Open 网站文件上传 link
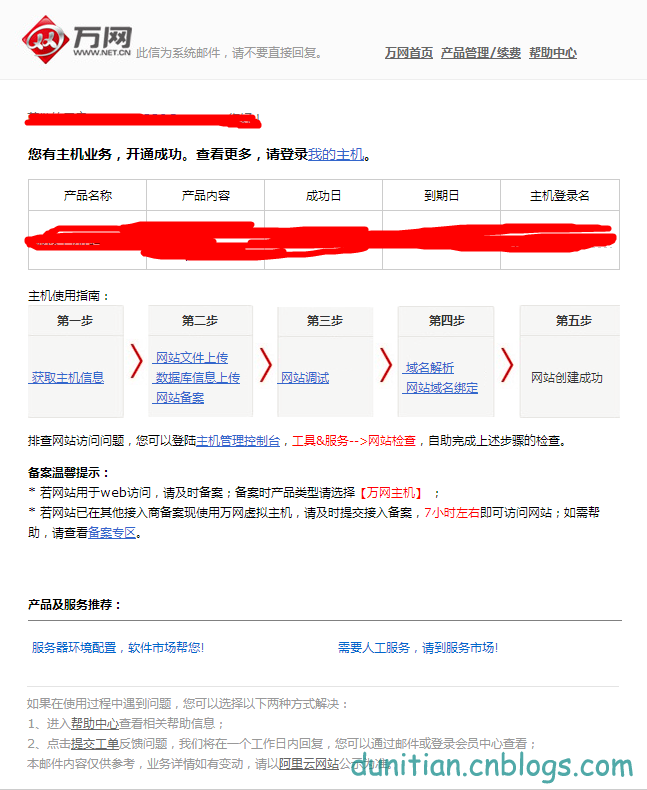Image resolution: width=647 pixels, height=790 pixels. [191, 358]
